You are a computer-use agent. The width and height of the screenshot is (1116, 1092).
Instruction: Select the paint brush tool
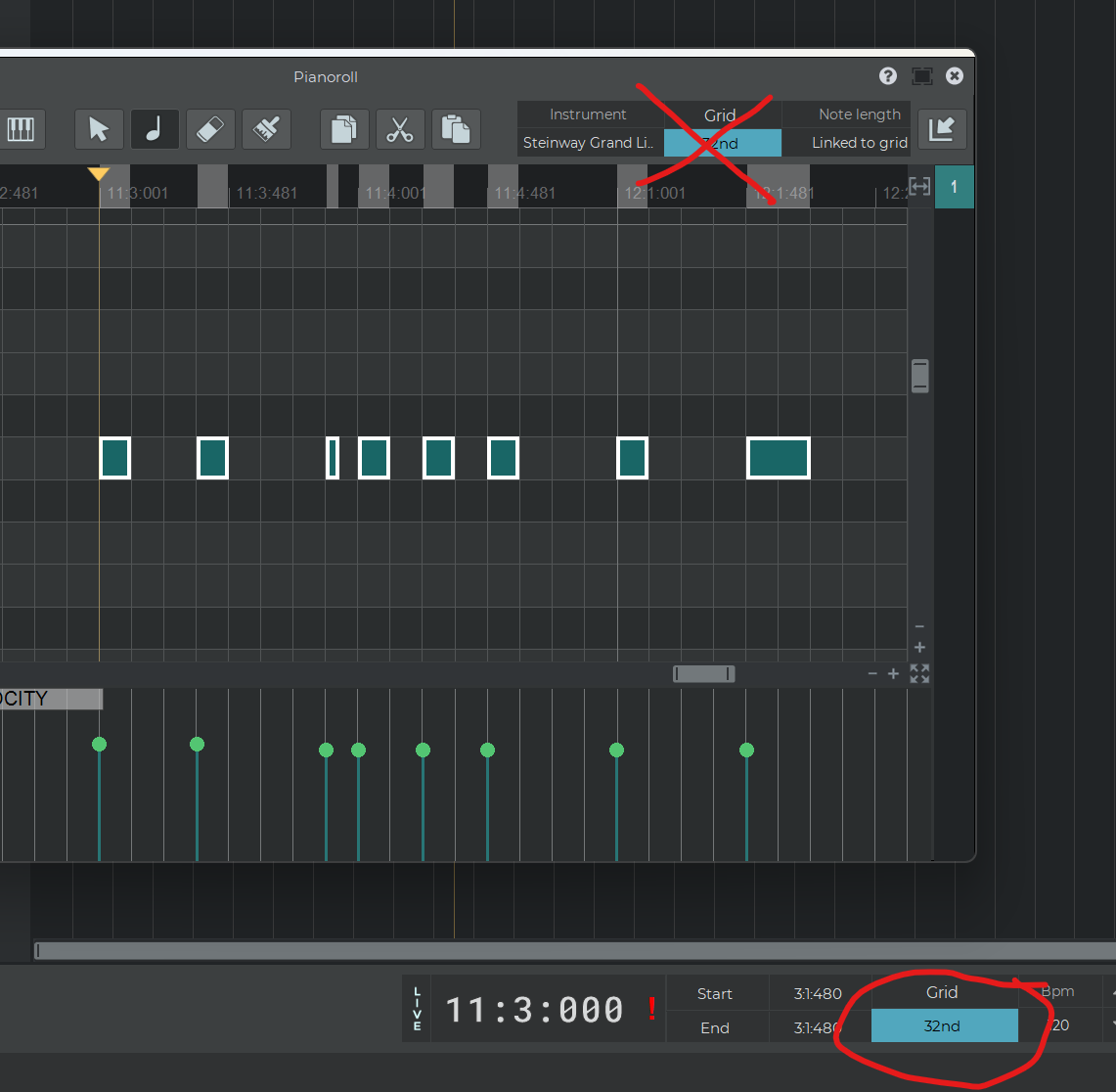click(266, 129)
